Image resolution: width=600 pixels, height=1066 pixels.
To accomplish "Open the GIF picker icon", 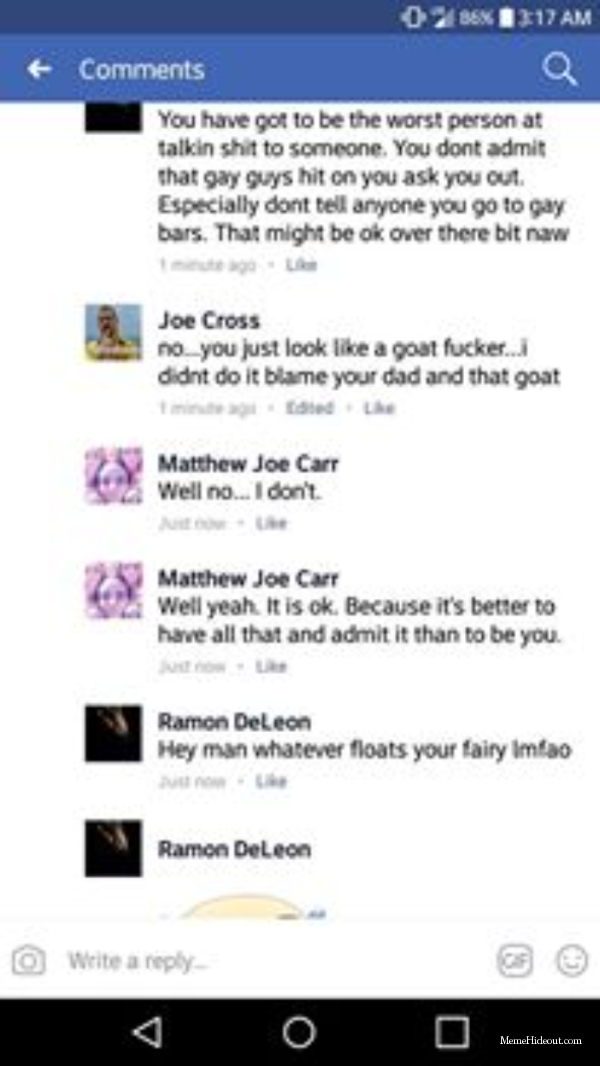I will click(514, 961).
